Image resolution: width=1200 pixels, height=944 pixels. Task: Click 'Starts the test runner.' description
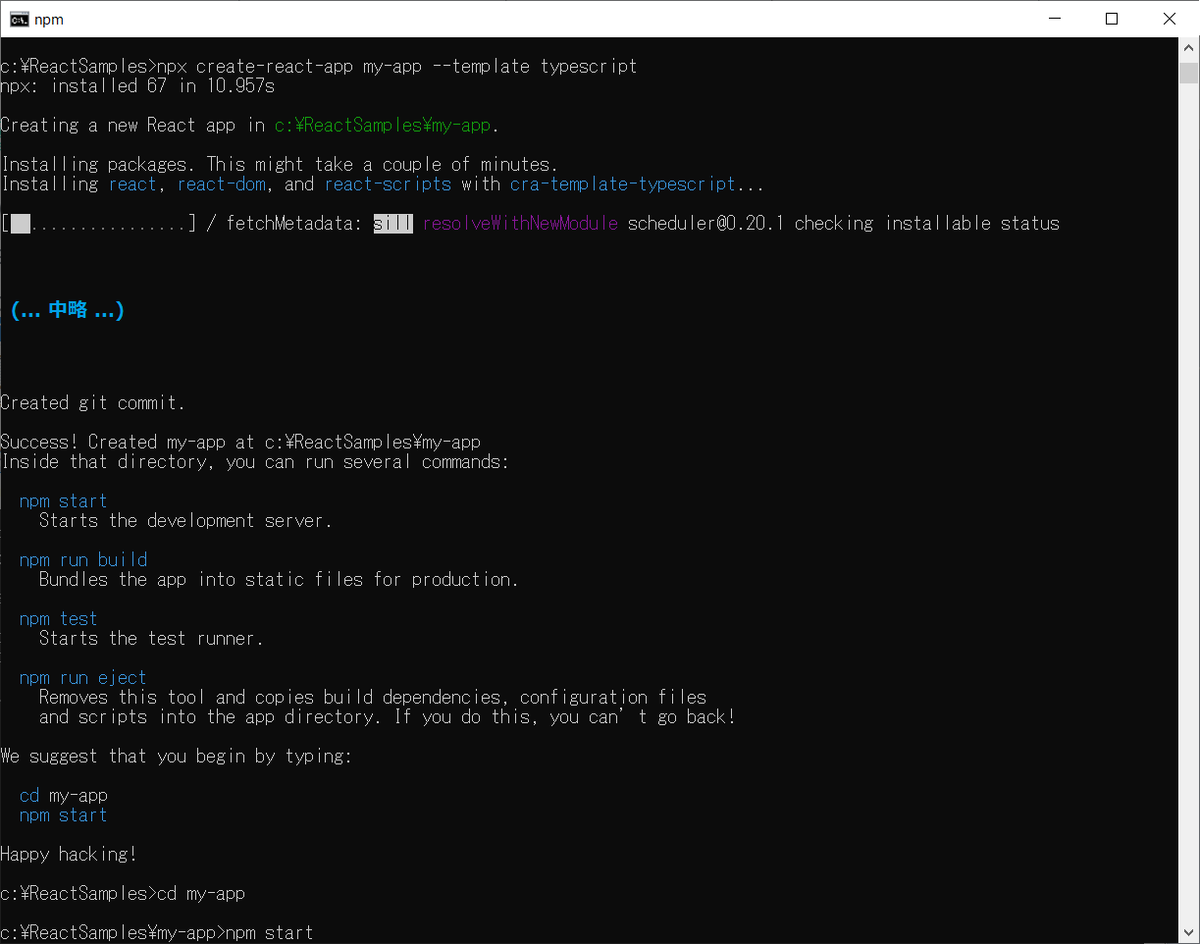point(151,638)
